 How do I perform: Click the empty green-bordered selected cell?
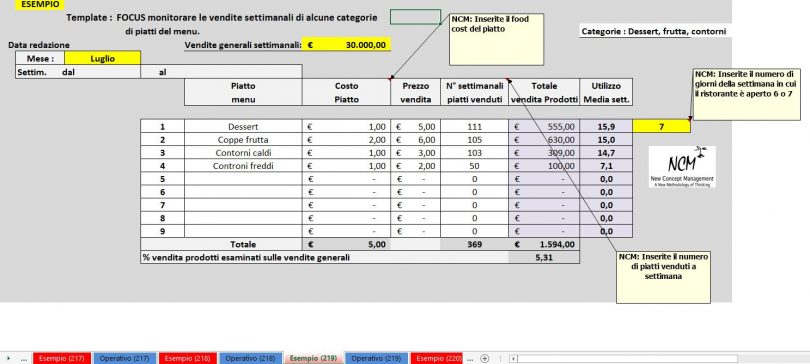[x=415, y=17]
